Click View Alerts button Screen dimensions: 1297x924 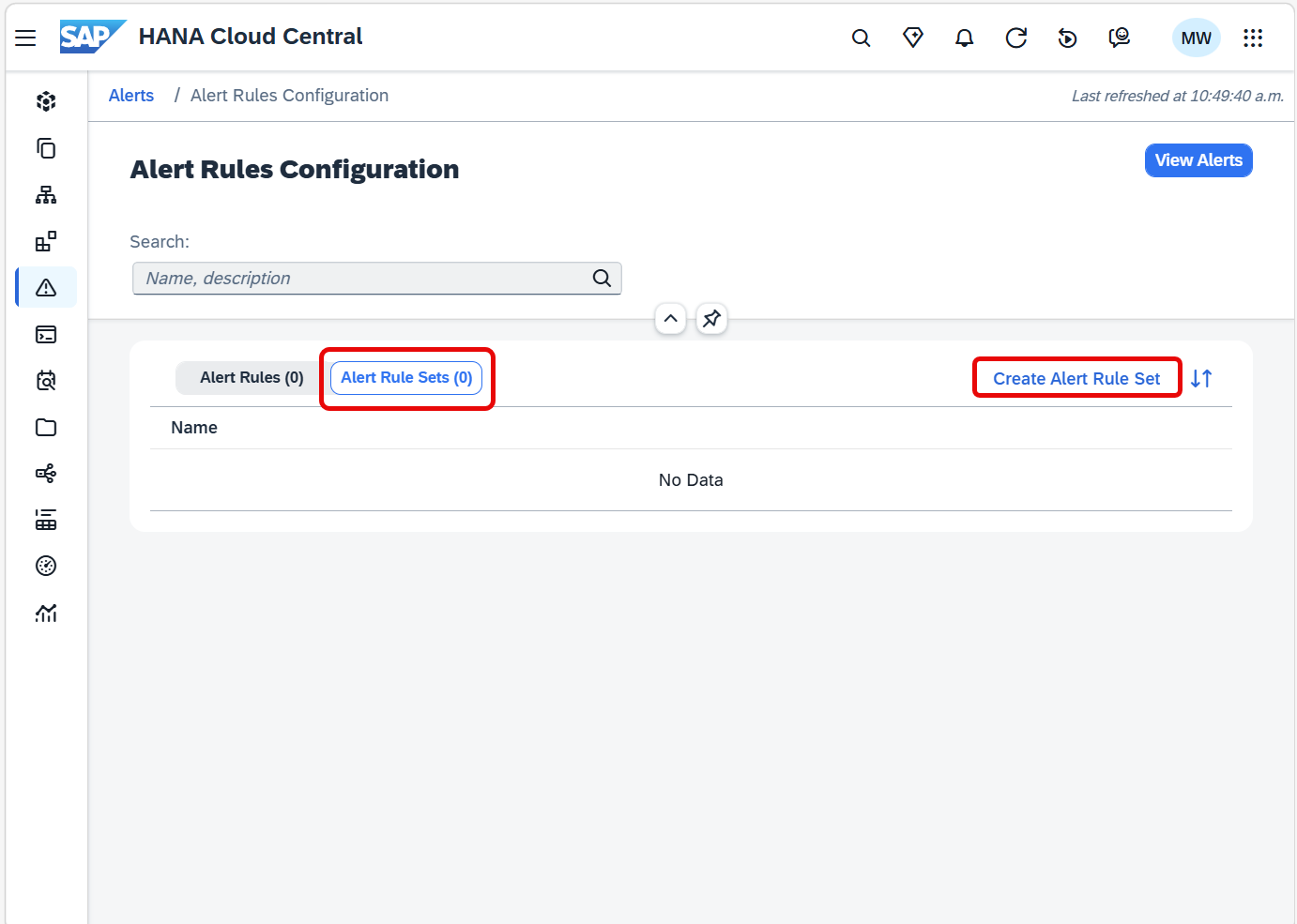1198,160
